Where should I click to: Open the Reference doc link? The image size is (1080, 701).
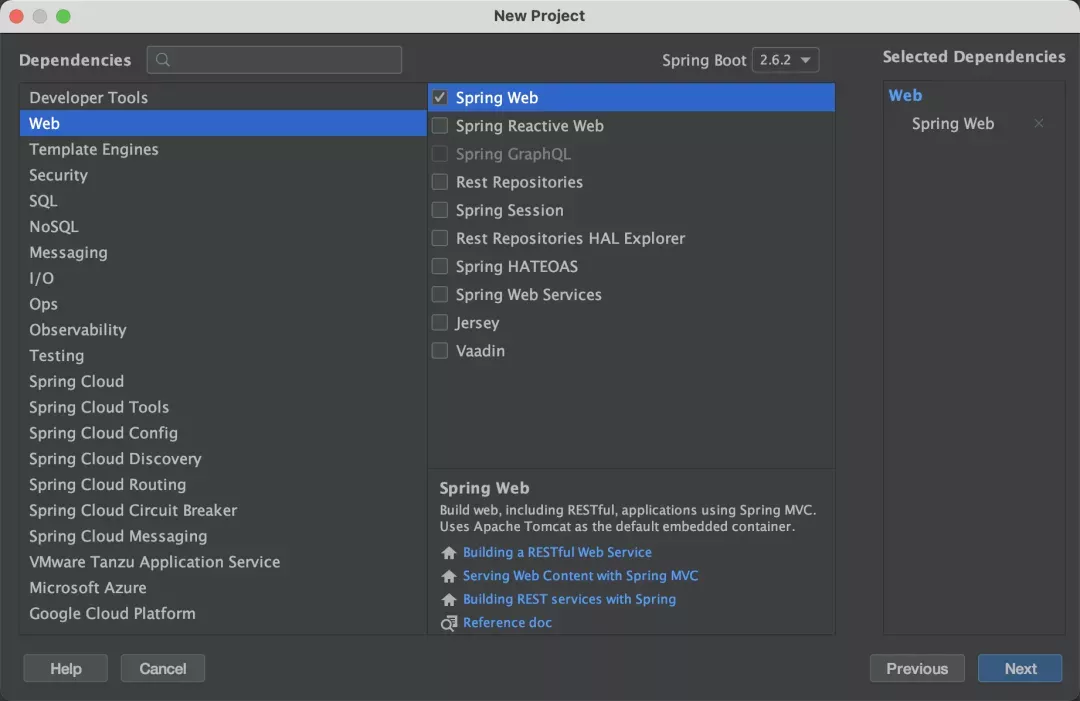[508, 622]
